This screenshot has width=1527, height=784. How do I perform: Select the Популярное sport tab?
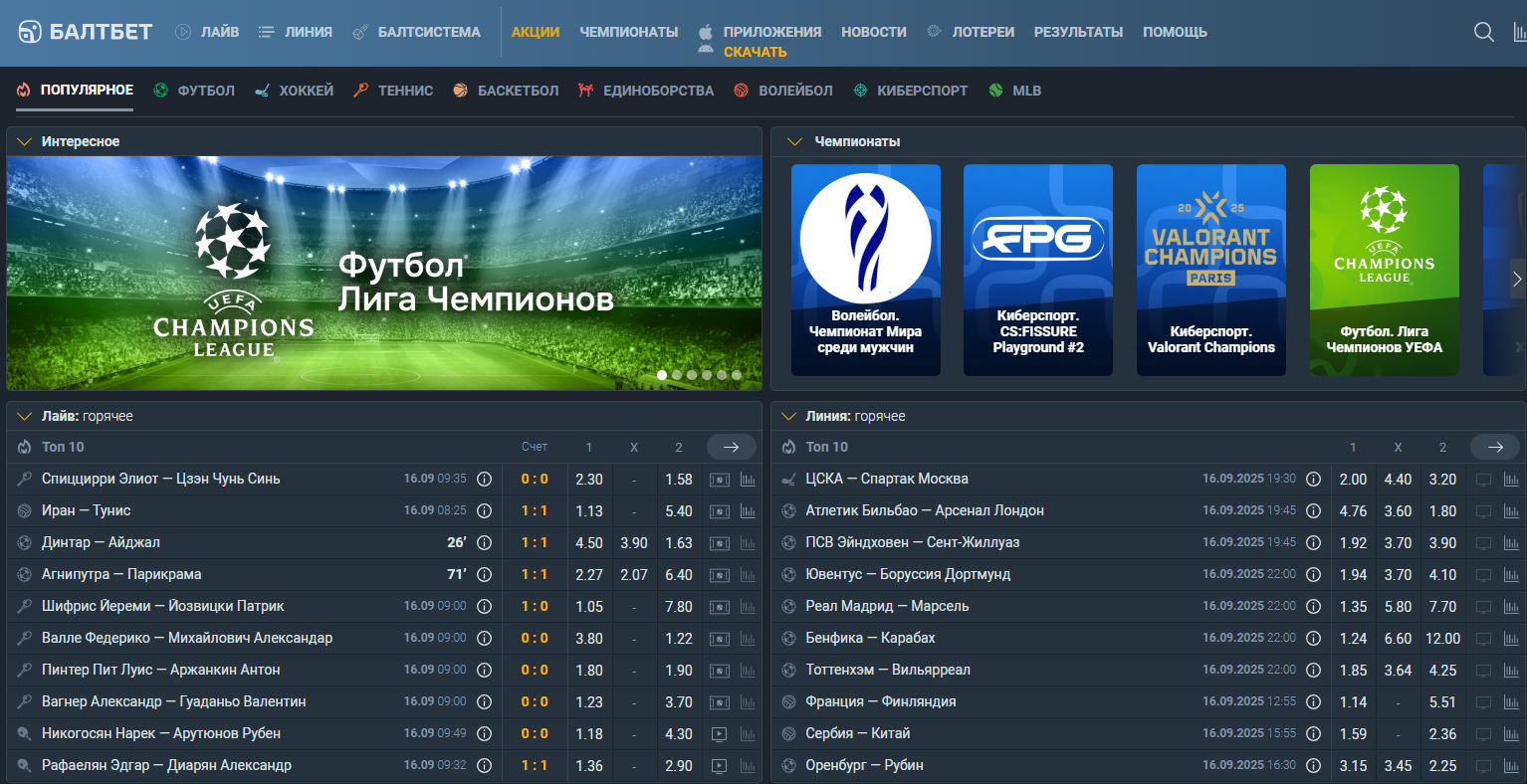point(75,91)
